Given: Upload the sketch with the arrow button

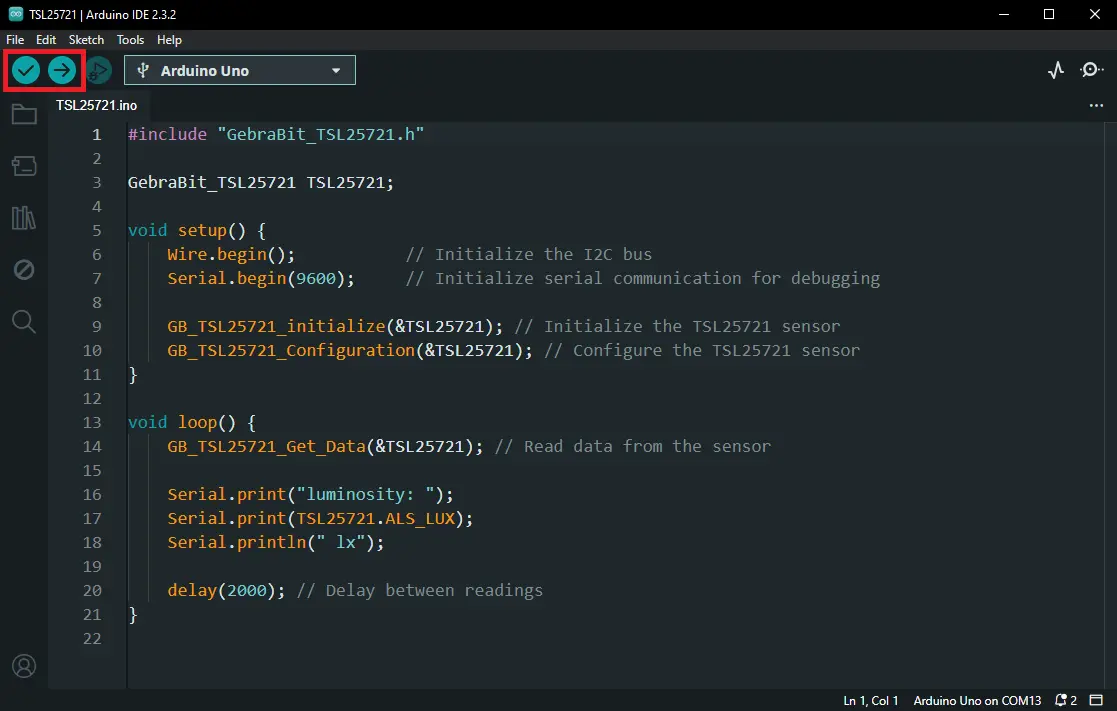Looking at the screenshot, I should click(62, 70).
